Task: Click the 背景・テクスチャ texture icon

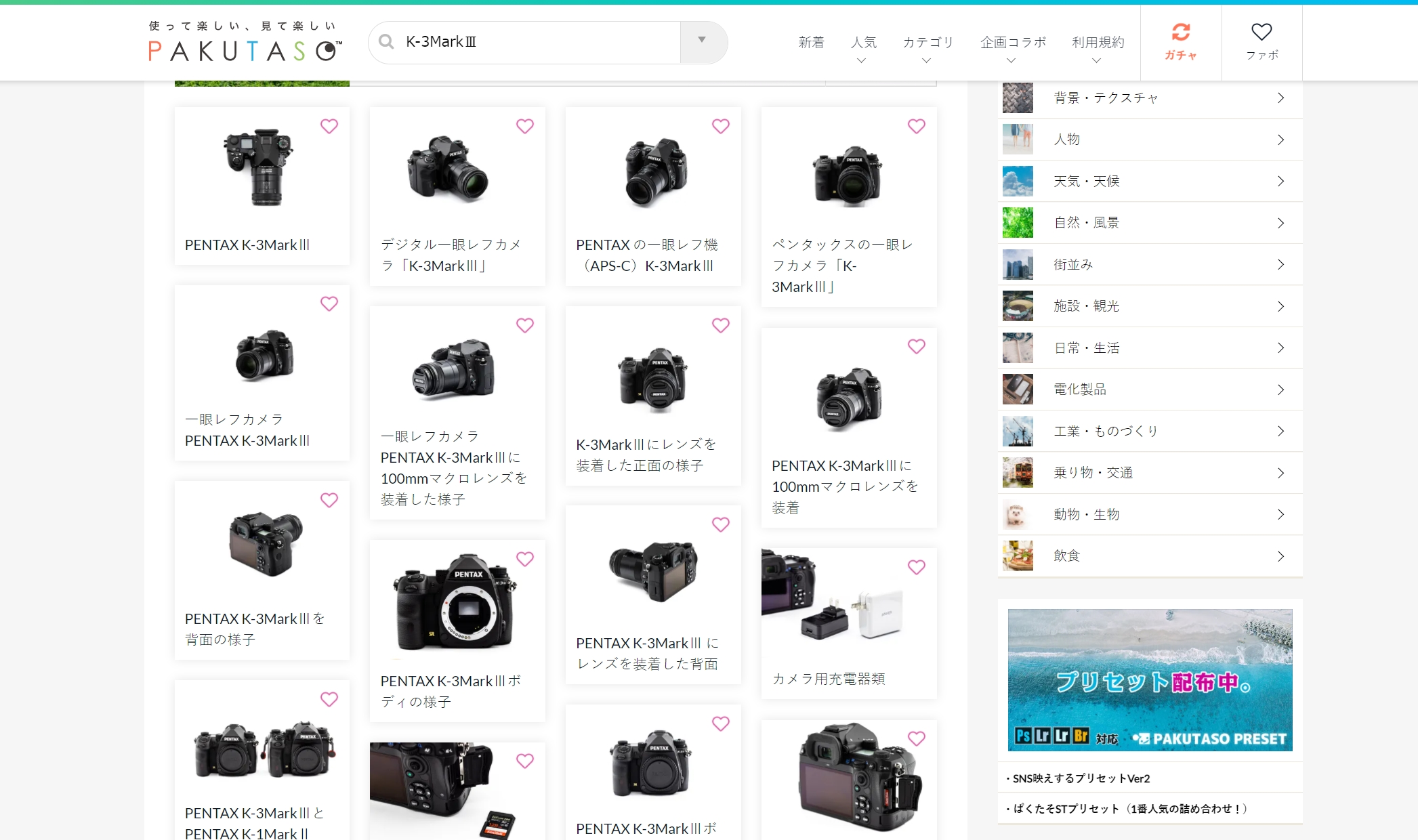Action: tap(1018, 98)
